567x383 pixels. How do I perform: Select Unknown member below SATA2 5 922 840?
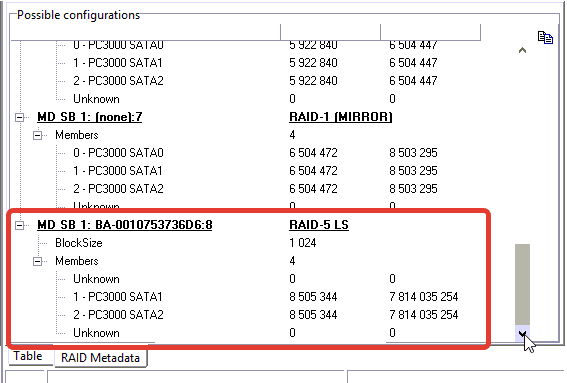coord(96,99)
